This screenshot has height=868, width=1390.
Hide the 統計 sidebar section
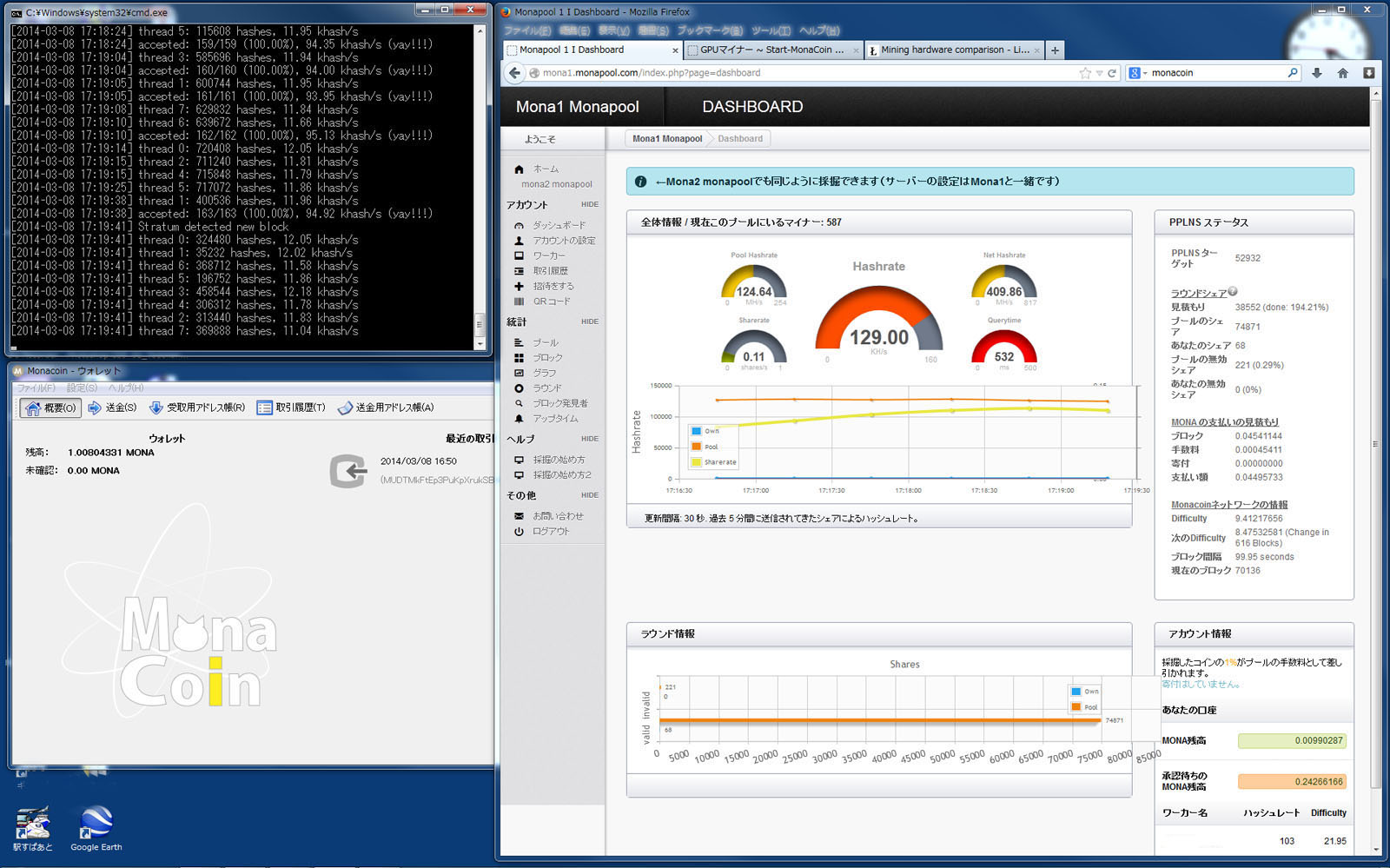click(590, 321)
